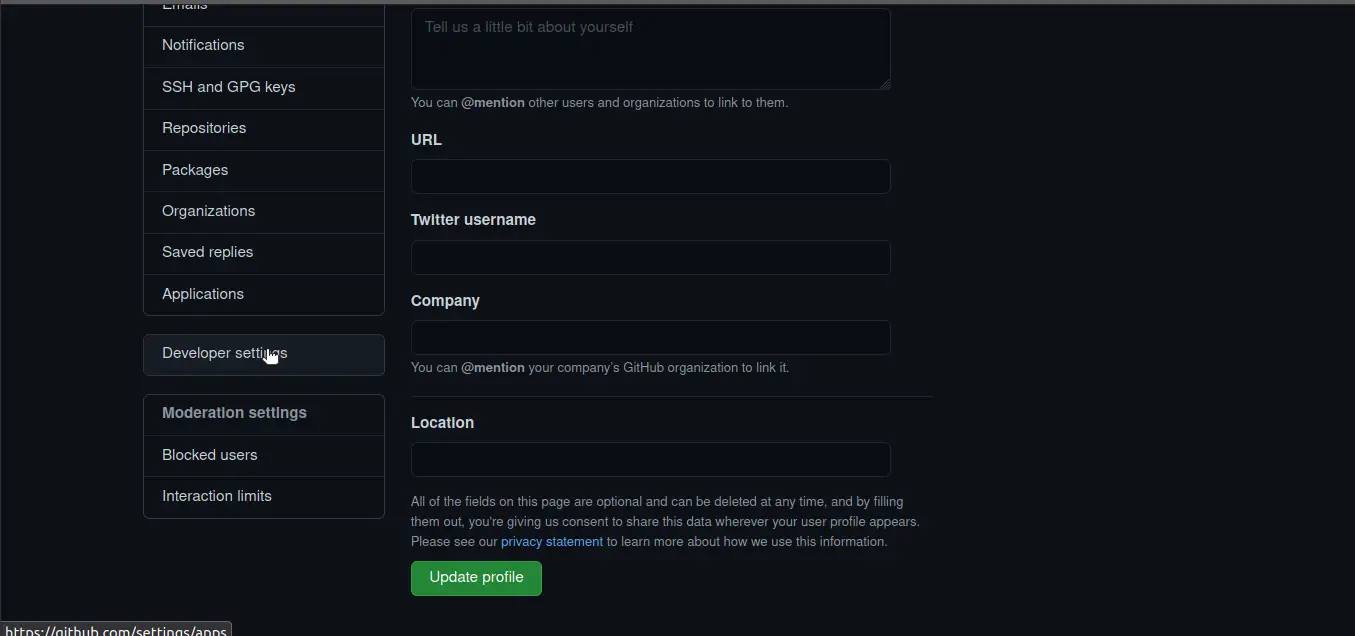Open the Blocked users page
This screenshot has width=1355, height=636.
(209, 455)
